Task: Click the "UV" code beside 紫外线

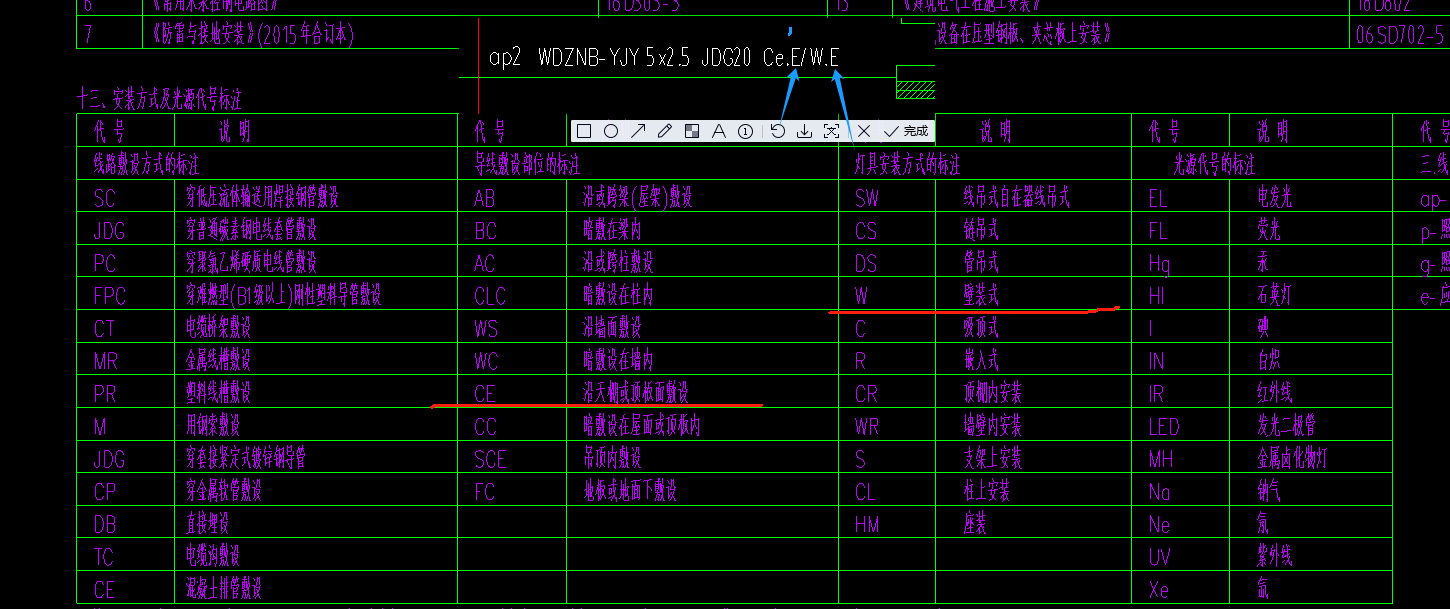Action: click(x=1159, y=557)
